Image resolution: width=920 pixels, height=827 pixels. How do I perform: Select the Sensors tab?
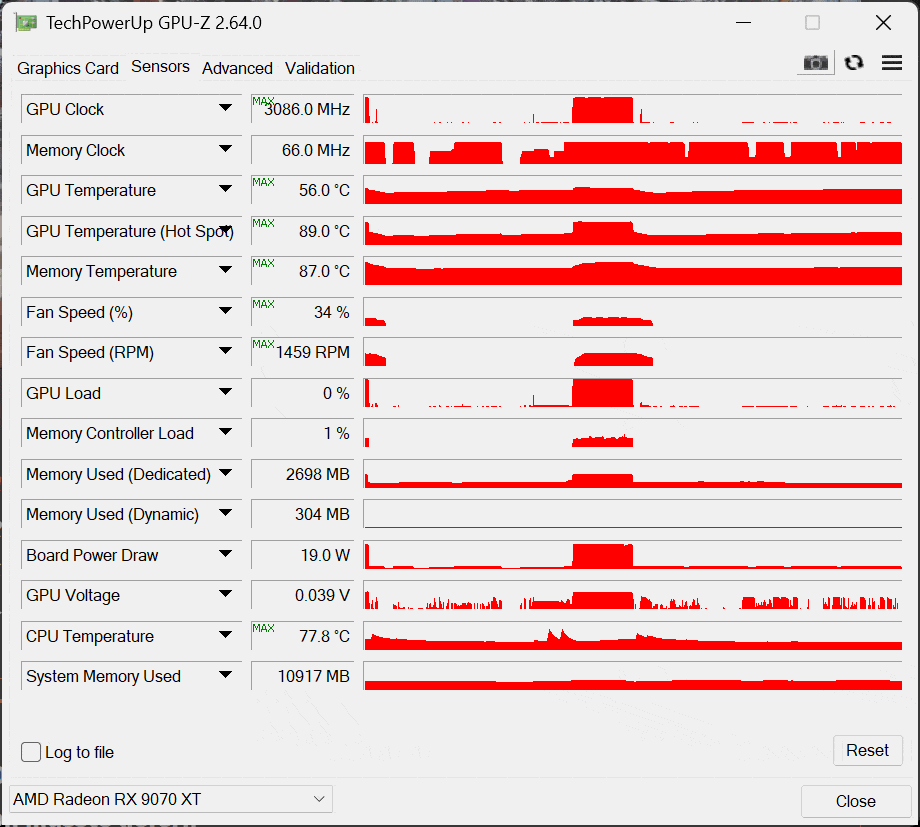pos(160,67)
